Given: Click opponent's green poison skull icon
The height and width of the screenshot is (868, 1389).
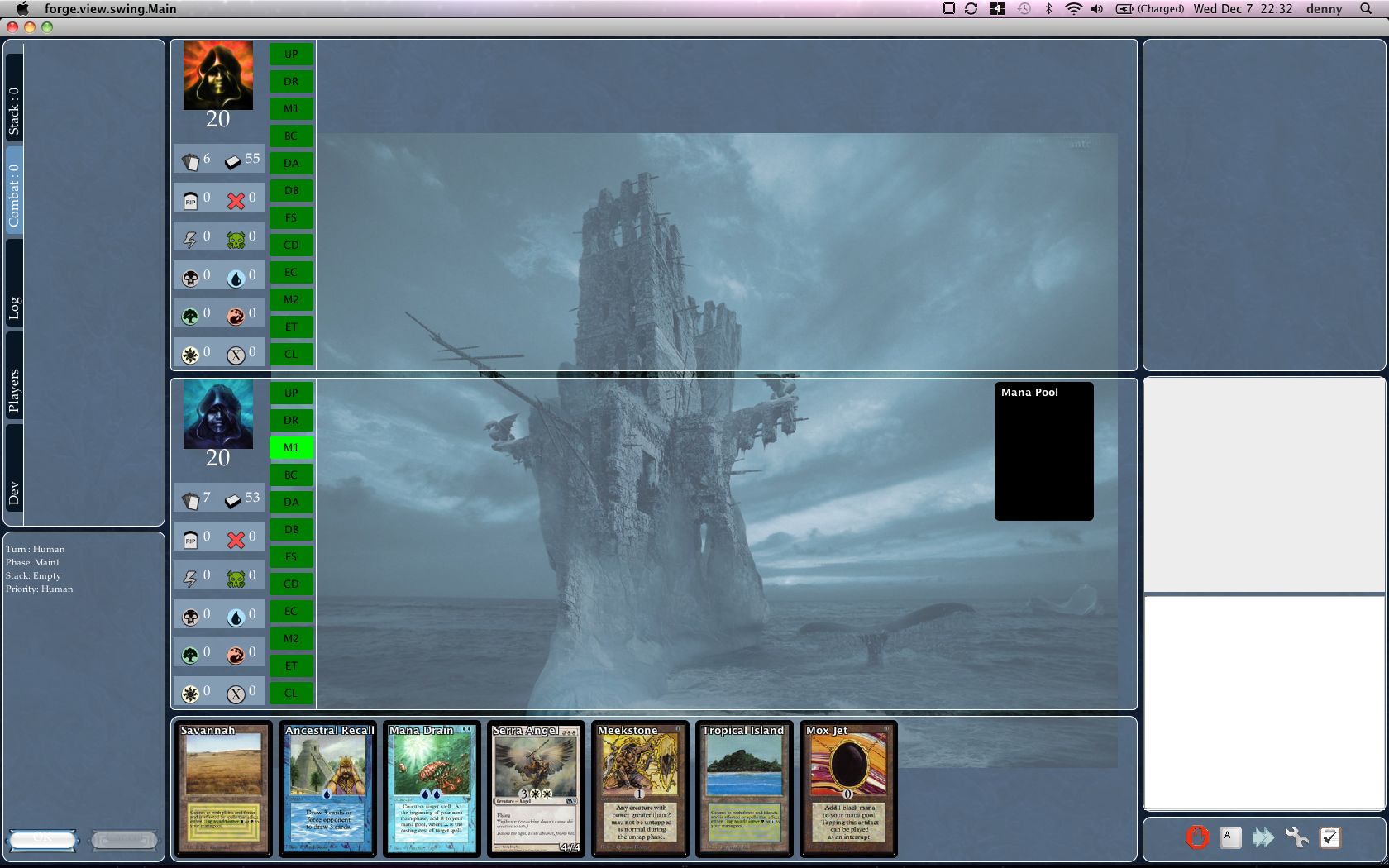Looking at the screenshot, I should point(236,240).
